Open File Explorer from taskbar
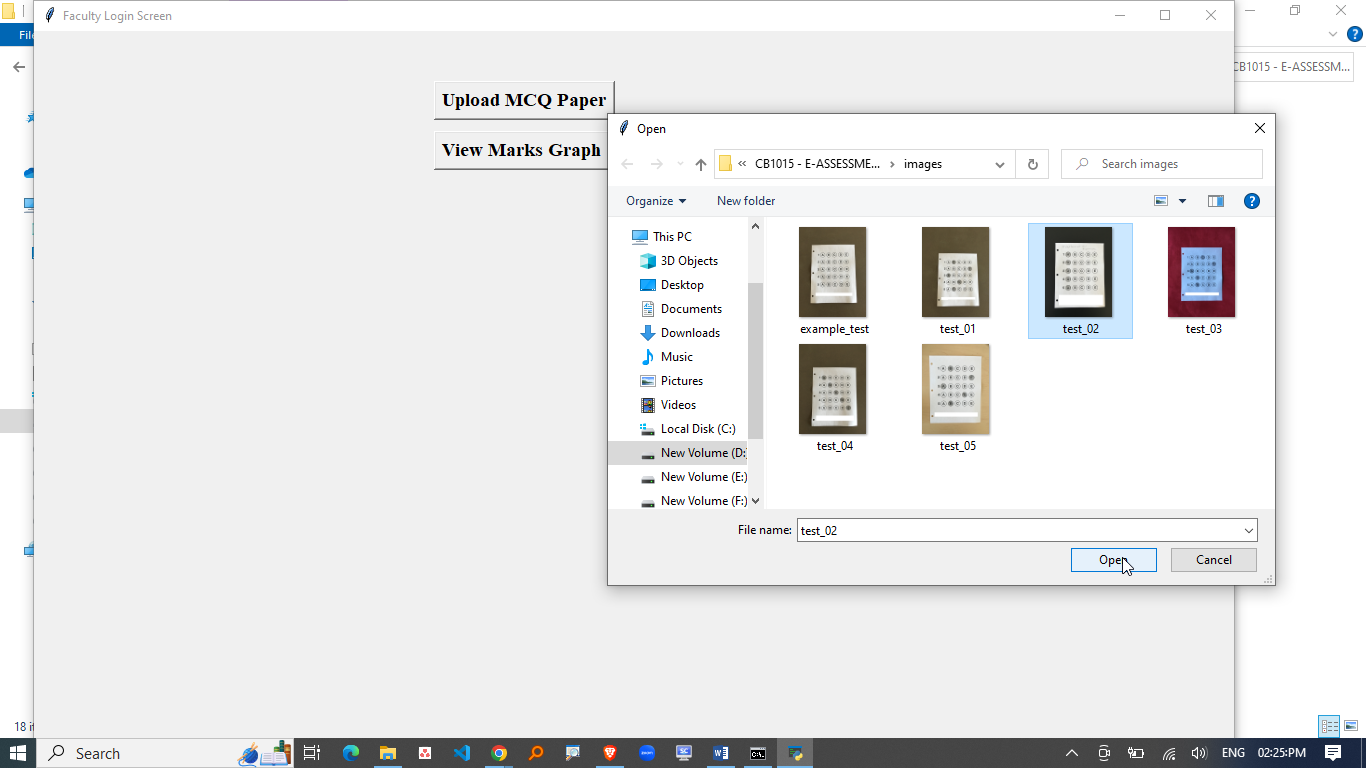The height and width of the screenshot is (768, 1366). [x=388, y=753]
